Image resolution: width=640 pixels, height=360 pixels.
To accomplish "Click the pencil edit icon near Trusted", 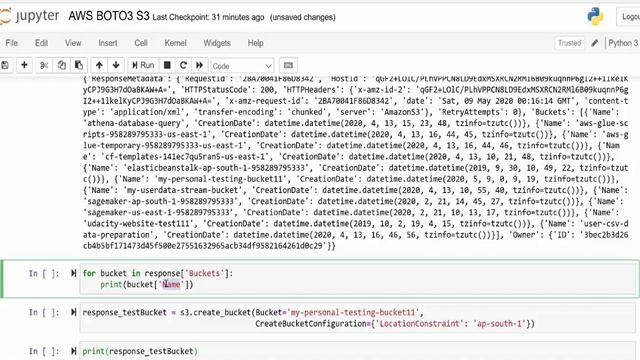I will point(595,43).
